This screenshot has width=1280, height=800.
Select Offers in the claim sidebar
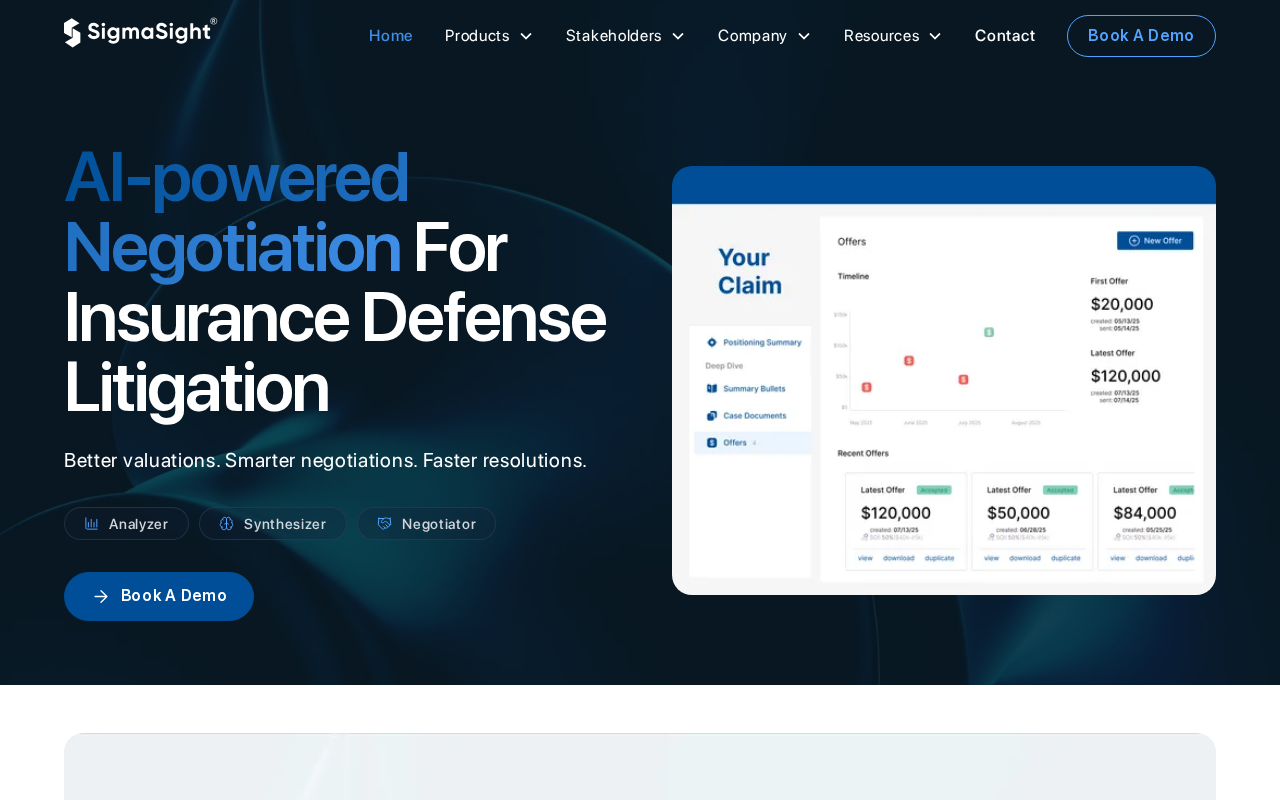[752, 442]
